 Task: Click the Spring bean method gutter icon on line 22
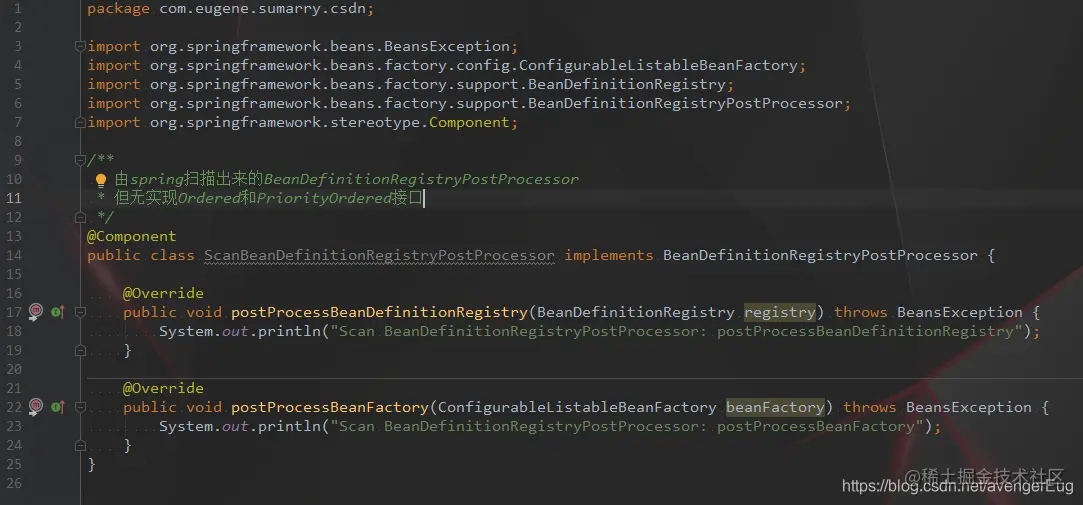pos(36,407)
